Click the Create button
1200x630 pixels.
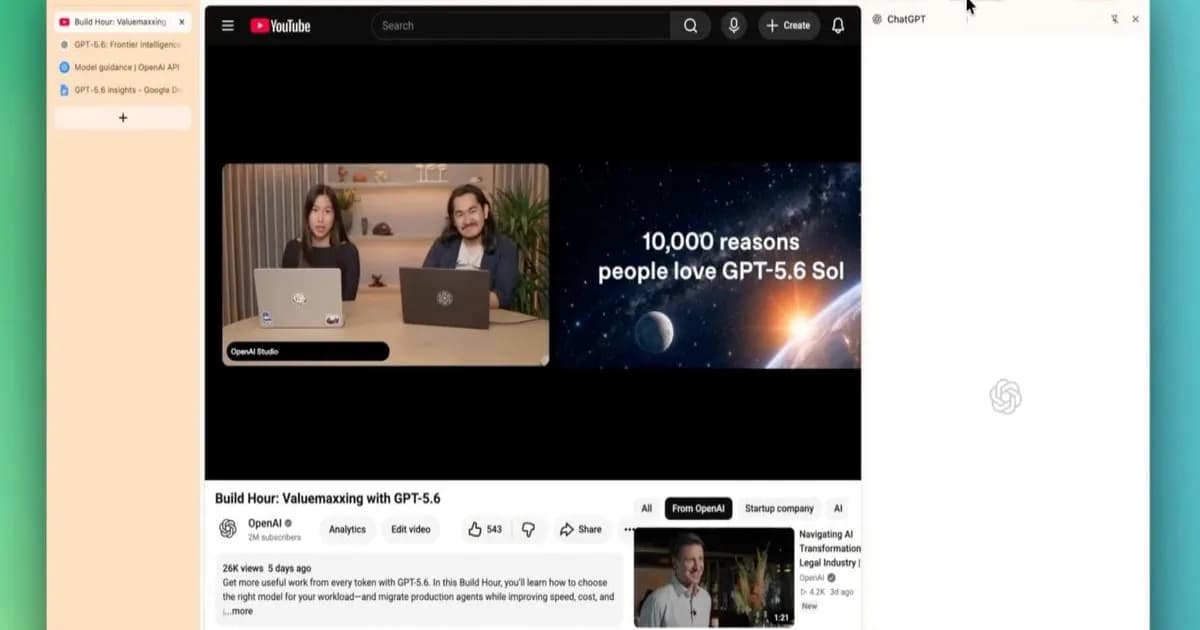tap(788, 26)
